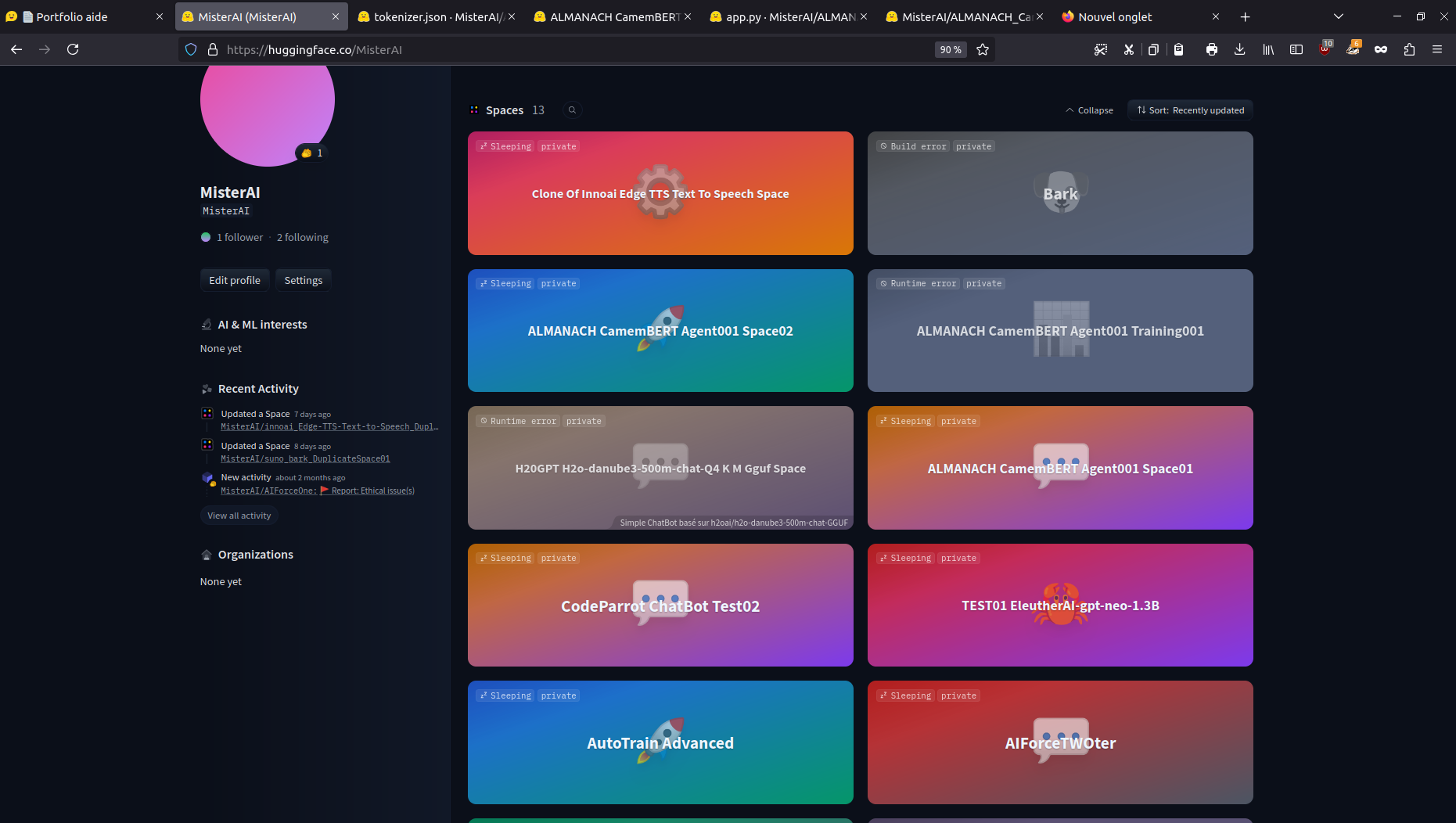Open ALMANACH CamemBERT Agent001 Training001 card
Viewport: 1456px width, 823px height.
pos(1060,330)
